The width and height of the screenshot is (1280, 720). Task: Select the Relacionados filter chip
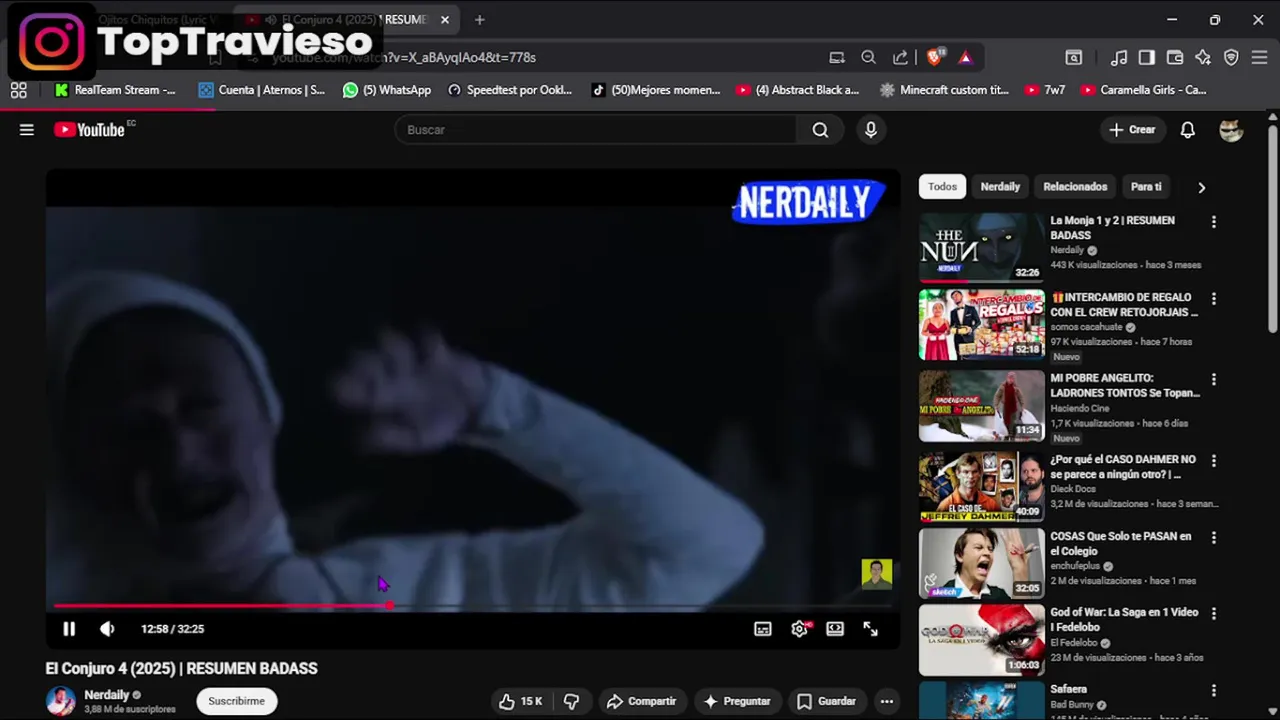[1075, 187]
